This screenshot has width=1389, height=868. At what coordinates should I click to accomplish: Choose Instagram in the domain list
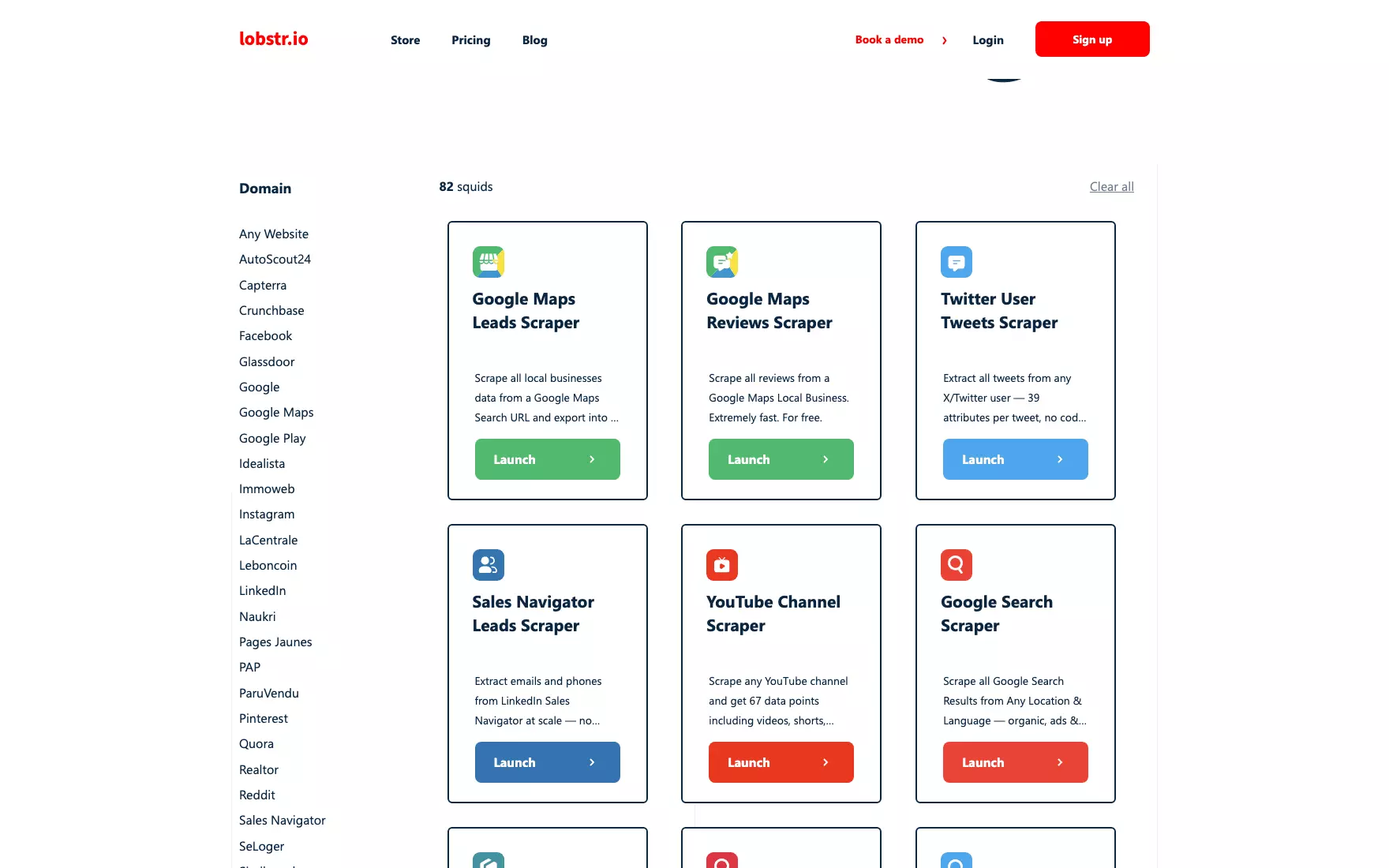[266, 514]
